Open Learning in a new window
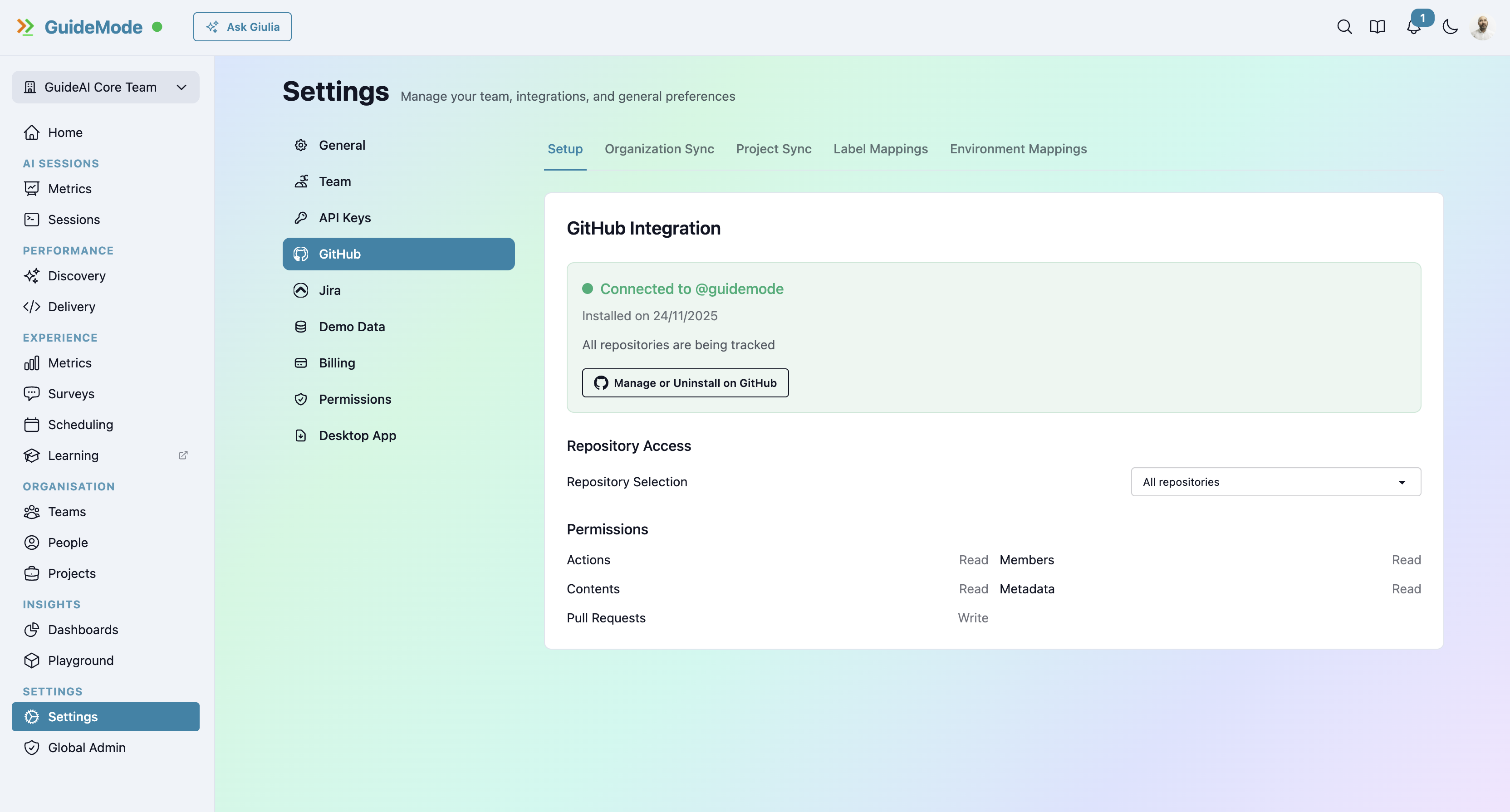This screenshot has height=812, width=1510. click(x=183, y=455)
